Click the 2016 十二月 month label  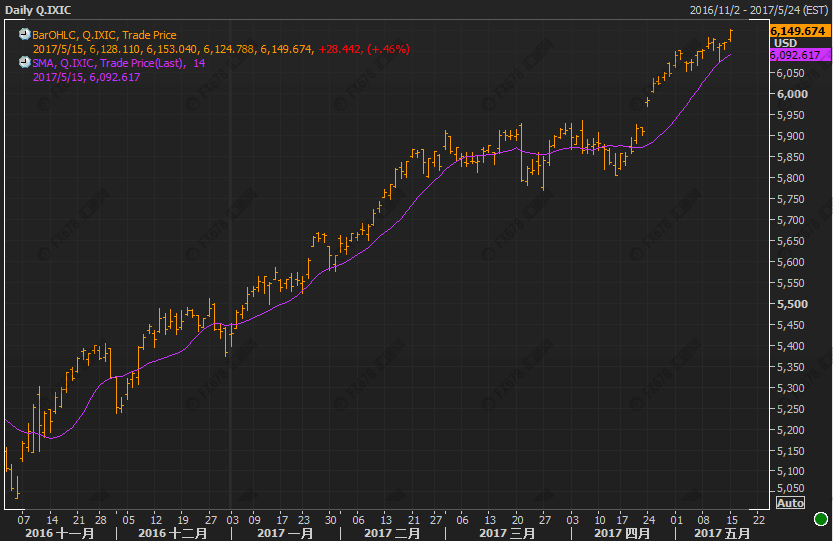pos(173,533)
